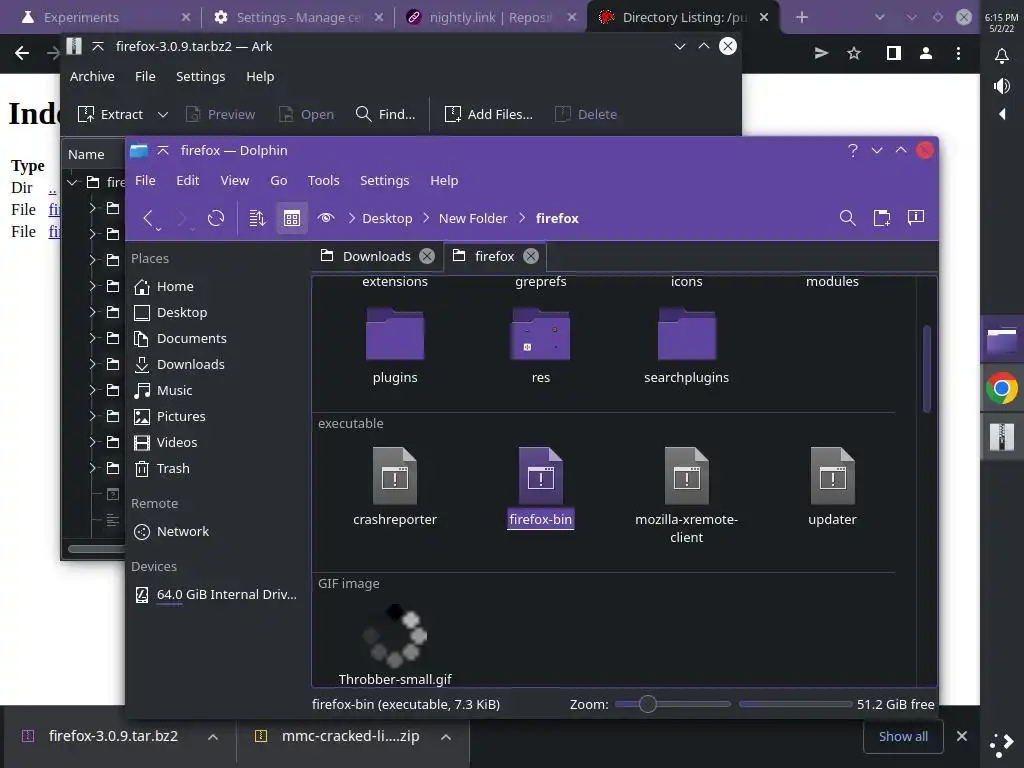
Task: Click Extract button in Ark
Action: point(110,114)
